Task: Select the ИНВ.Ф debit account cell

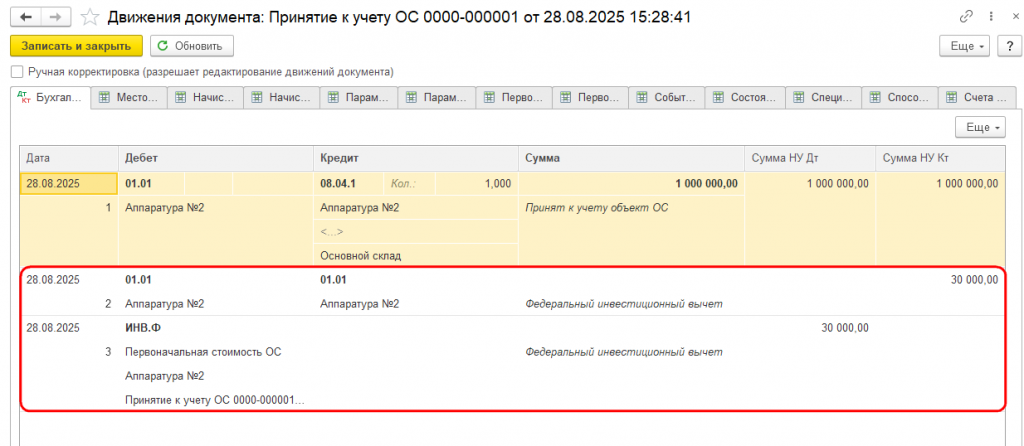Action: [x=216, y=328]
